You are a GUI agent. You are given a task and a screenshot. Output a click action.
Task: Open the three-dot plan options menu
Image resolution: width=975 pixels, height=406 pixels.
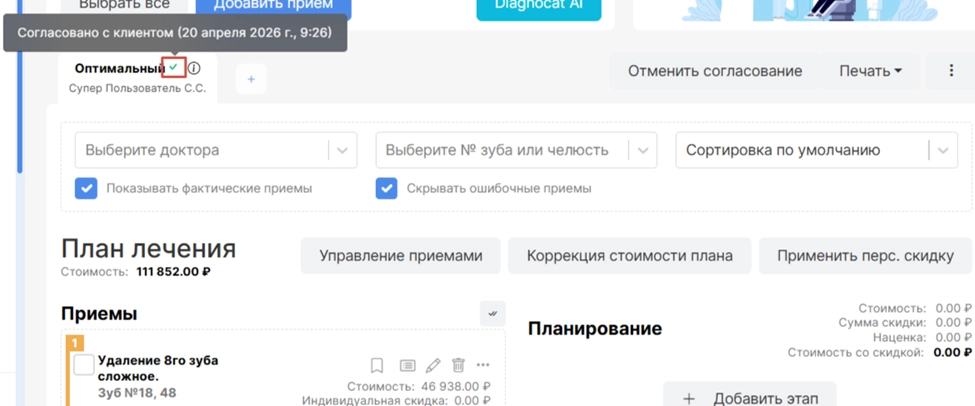click(951, 71)
